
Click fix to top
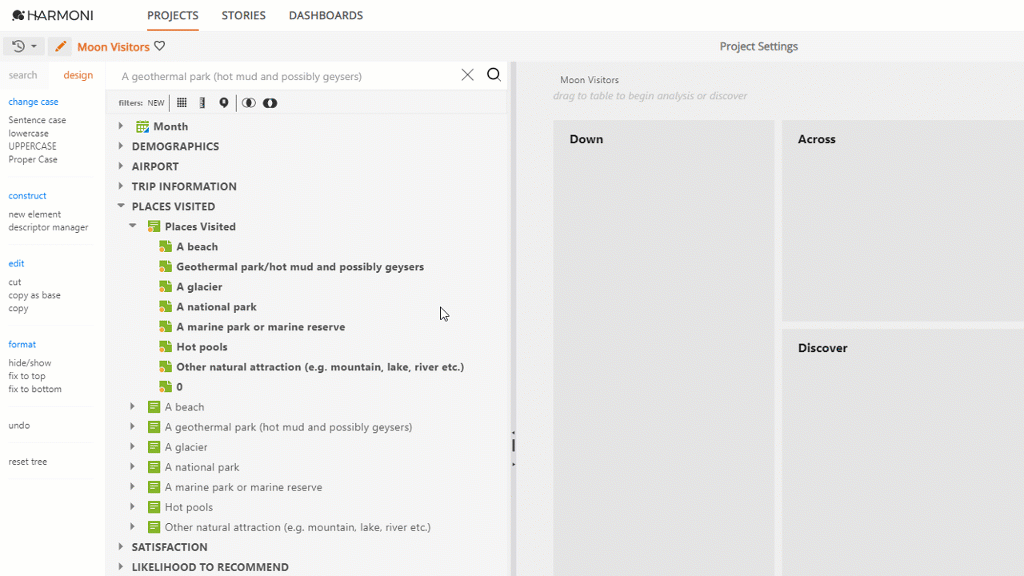coord(27,376)
